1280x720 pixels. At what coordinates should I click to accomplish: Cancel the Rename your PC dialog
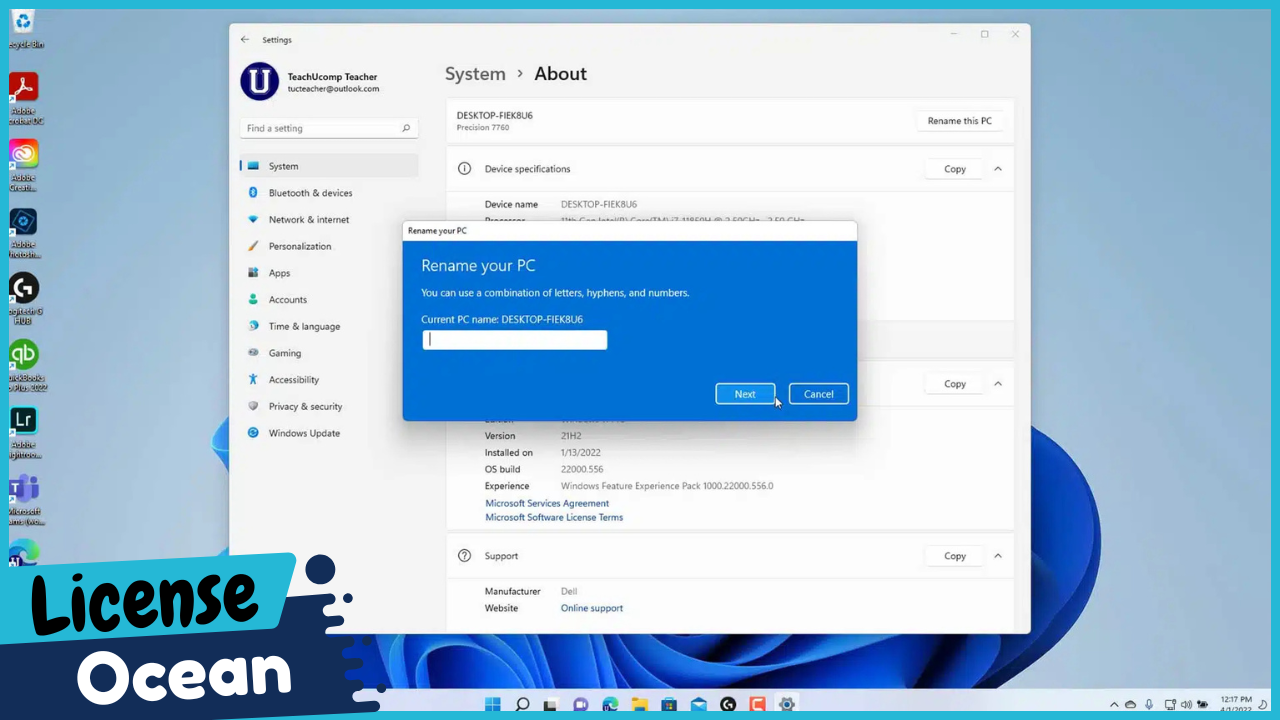coord(818,393)
